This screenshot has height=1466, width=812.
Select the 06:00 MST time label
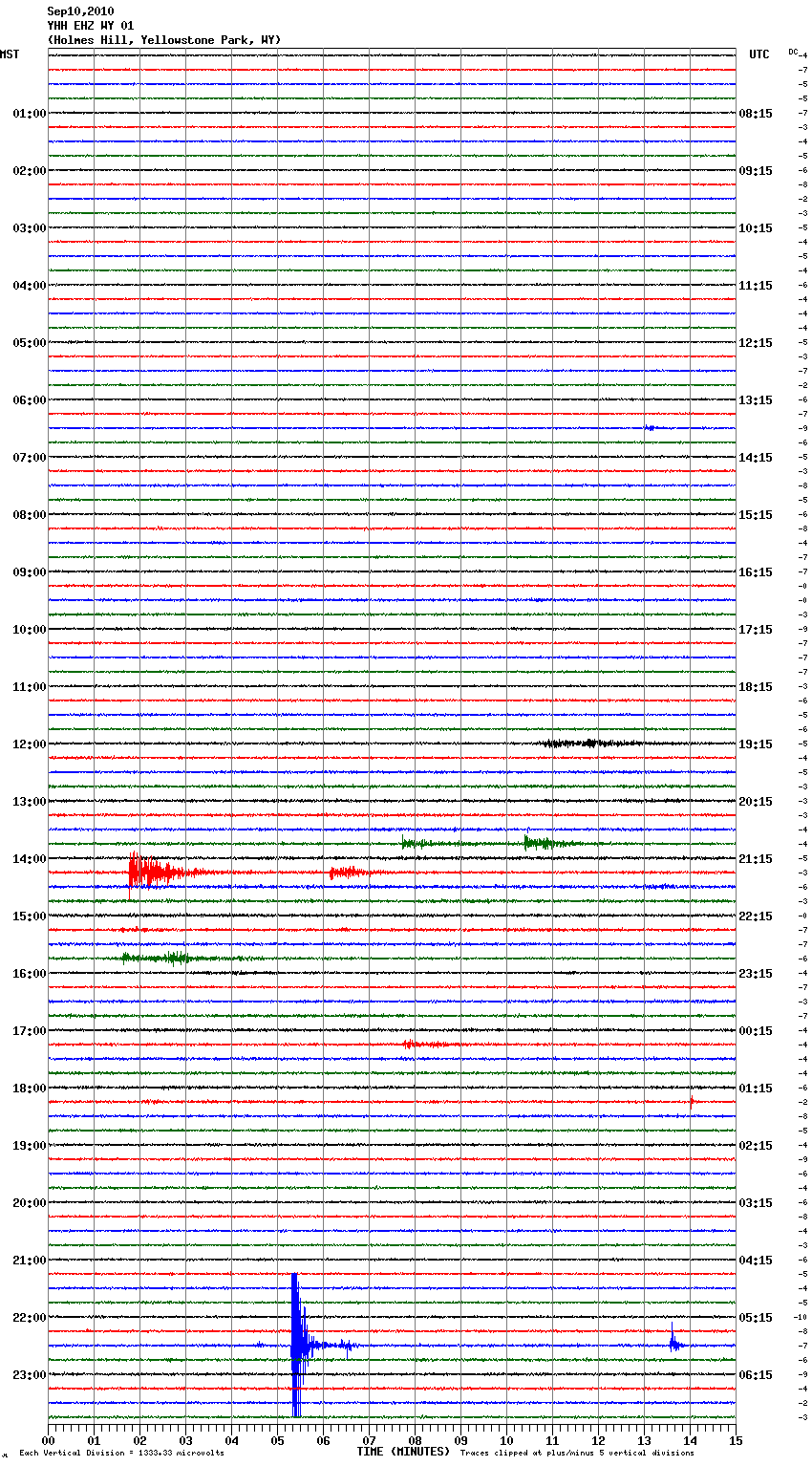click(x=29, y=400)
